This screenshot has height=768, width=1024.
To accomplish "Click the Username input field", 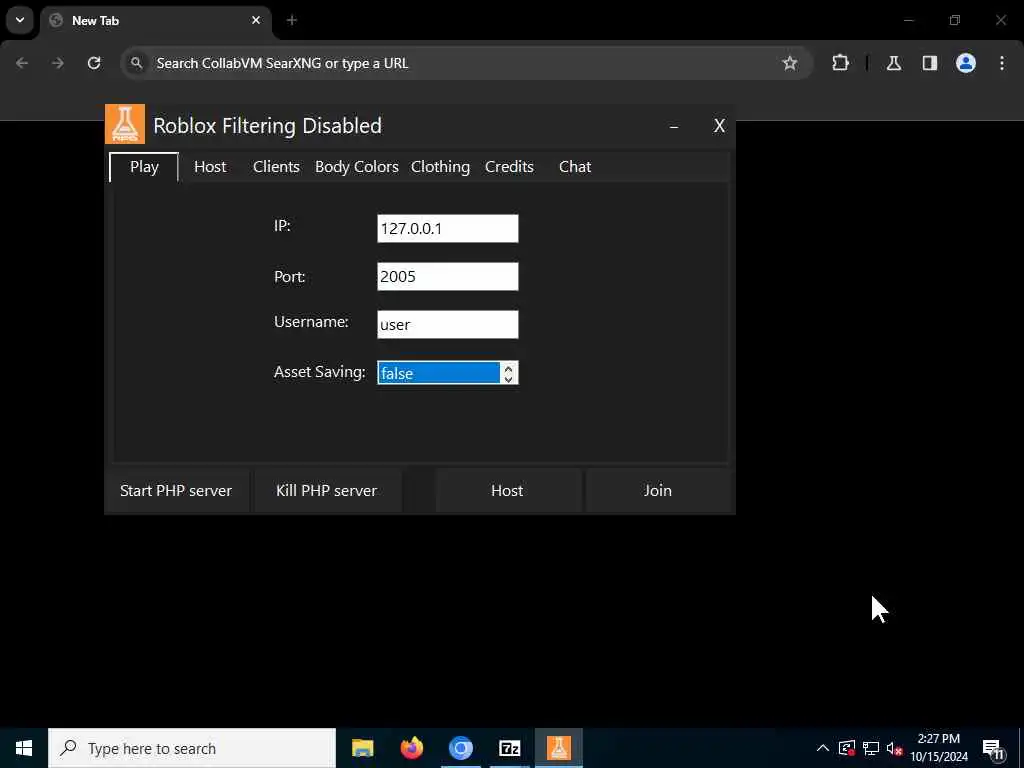I will coord(447,325).
